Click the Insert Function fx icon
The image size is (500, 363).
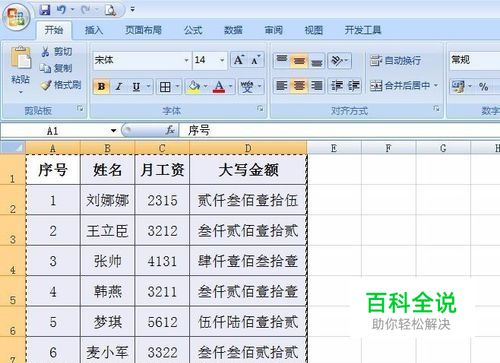pos(170,130)
